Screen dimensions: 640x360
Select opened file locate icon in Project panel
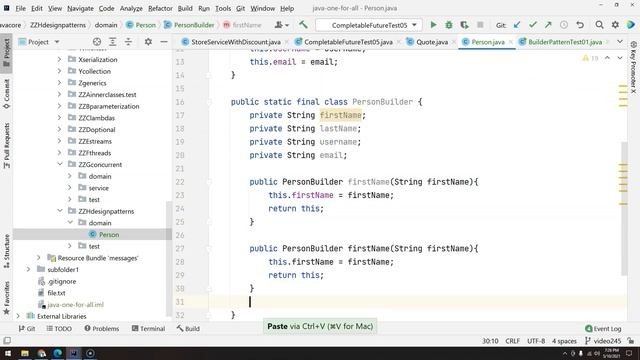tap(97, 42)
